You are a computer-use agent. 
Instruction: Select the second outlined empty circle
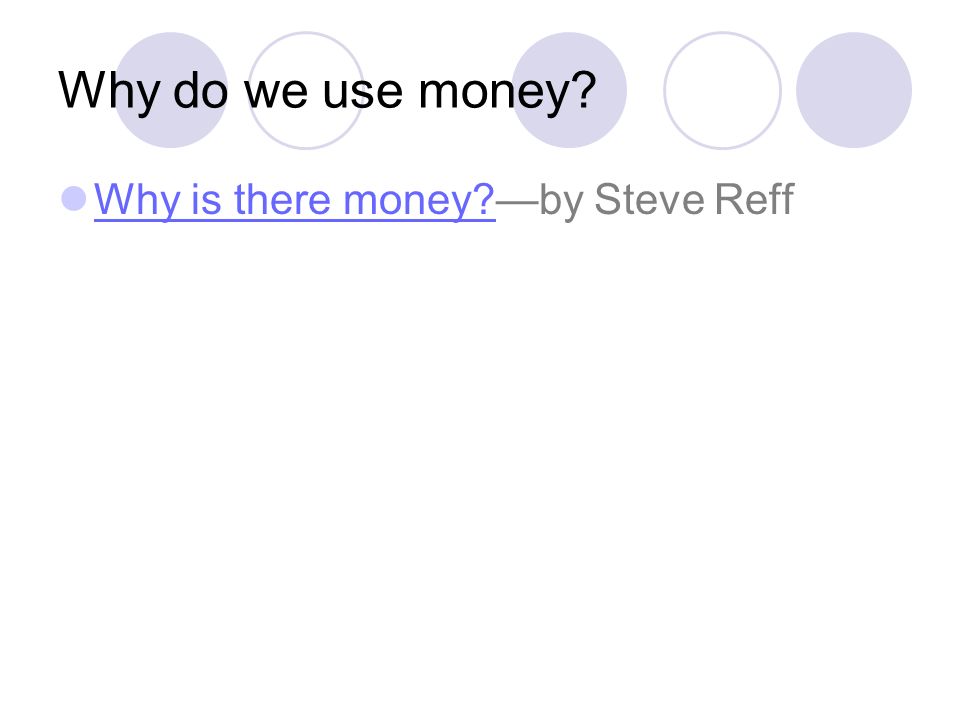coord(722,90)
